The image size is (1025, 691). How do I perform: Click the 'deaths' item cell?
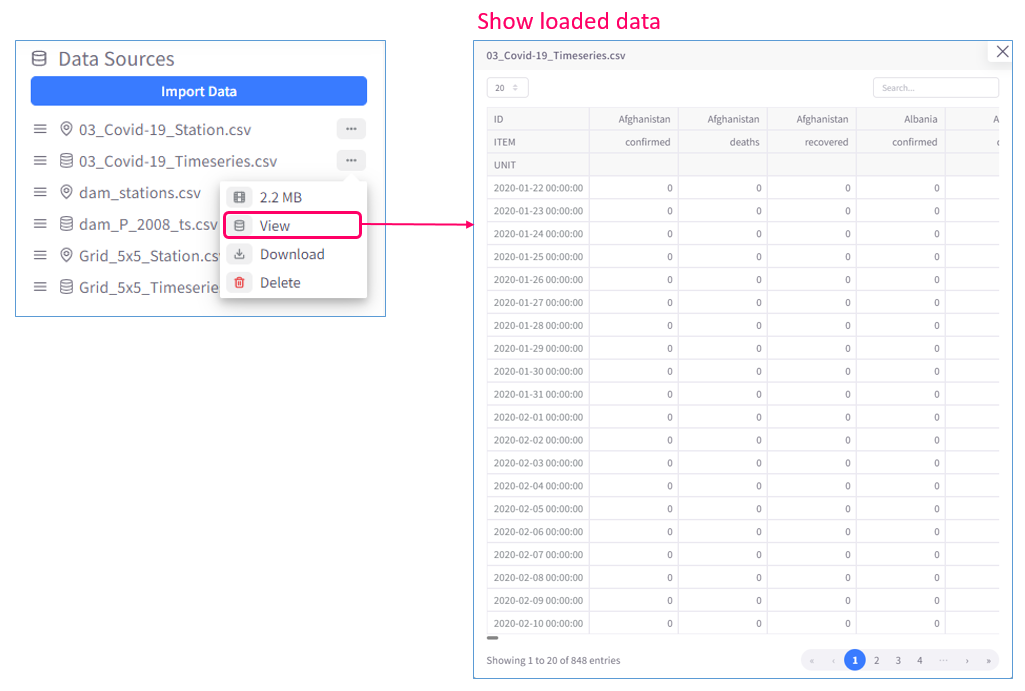point(722,142)
